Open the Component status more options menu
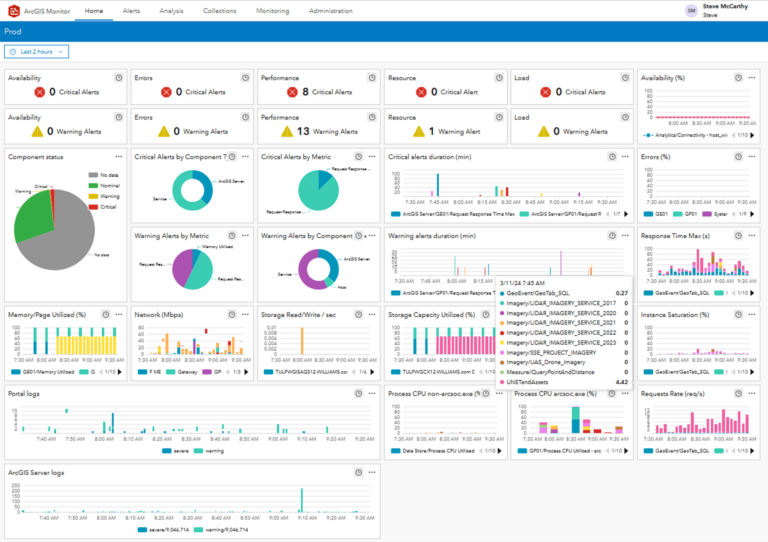This screenshot has width=768, height=542. pyautogui.click(x=119, y=157)
